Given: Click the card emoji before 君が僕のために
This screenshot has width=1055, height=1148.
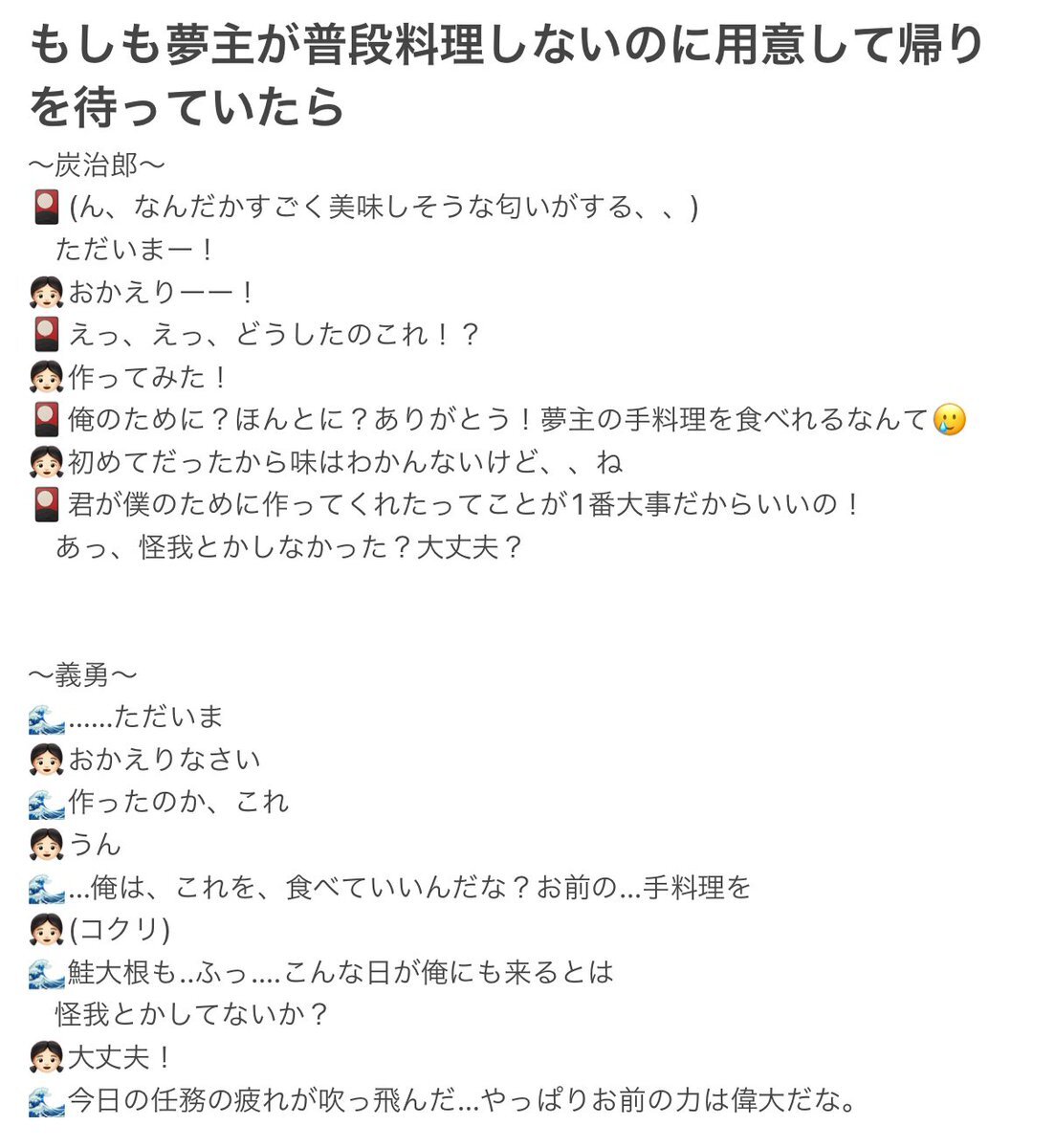Looking at the screenshot, I should click(x=46, y=504).
